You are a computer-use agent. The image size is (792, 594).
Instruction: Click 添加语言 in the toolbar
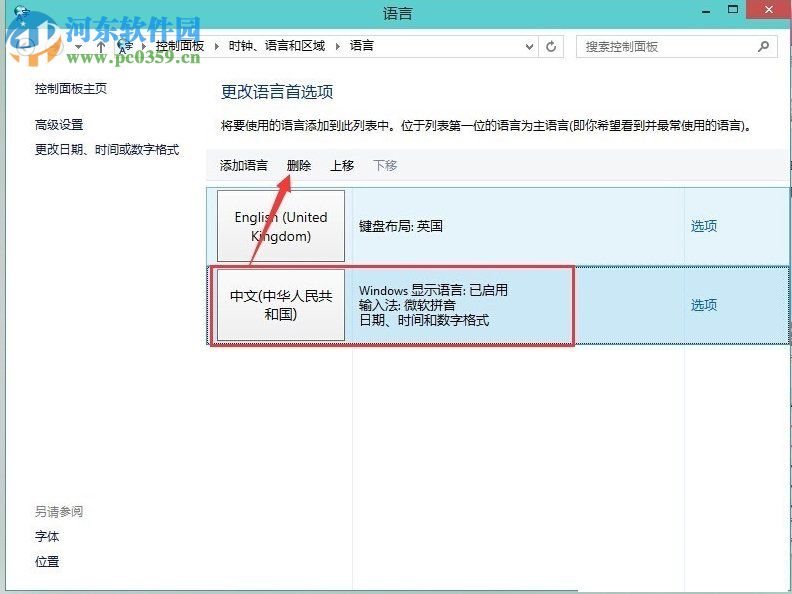point(244,166)
